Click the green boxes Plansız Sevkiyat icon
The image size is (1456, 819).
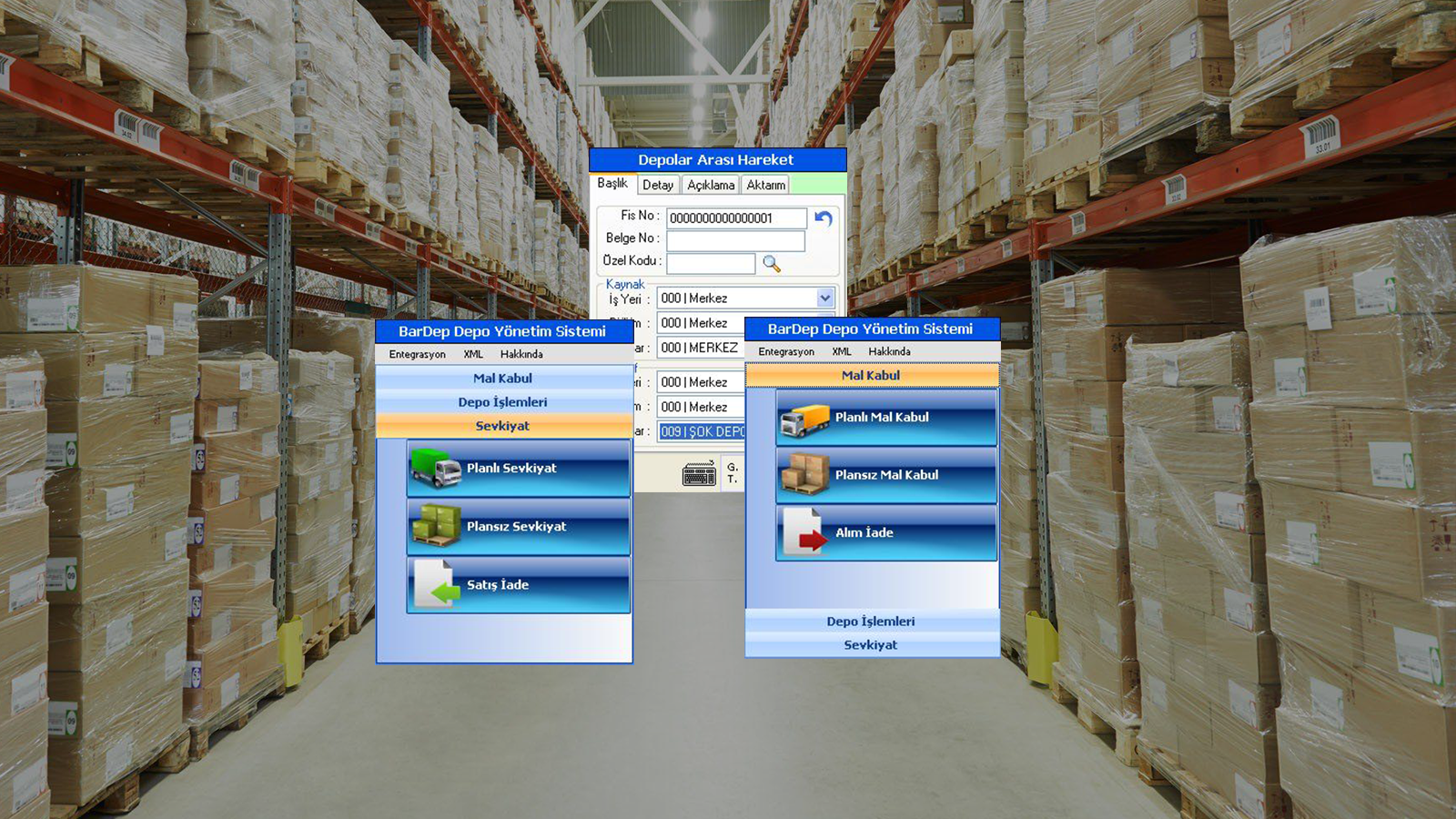pyautogui.click(x=436, y=527)
